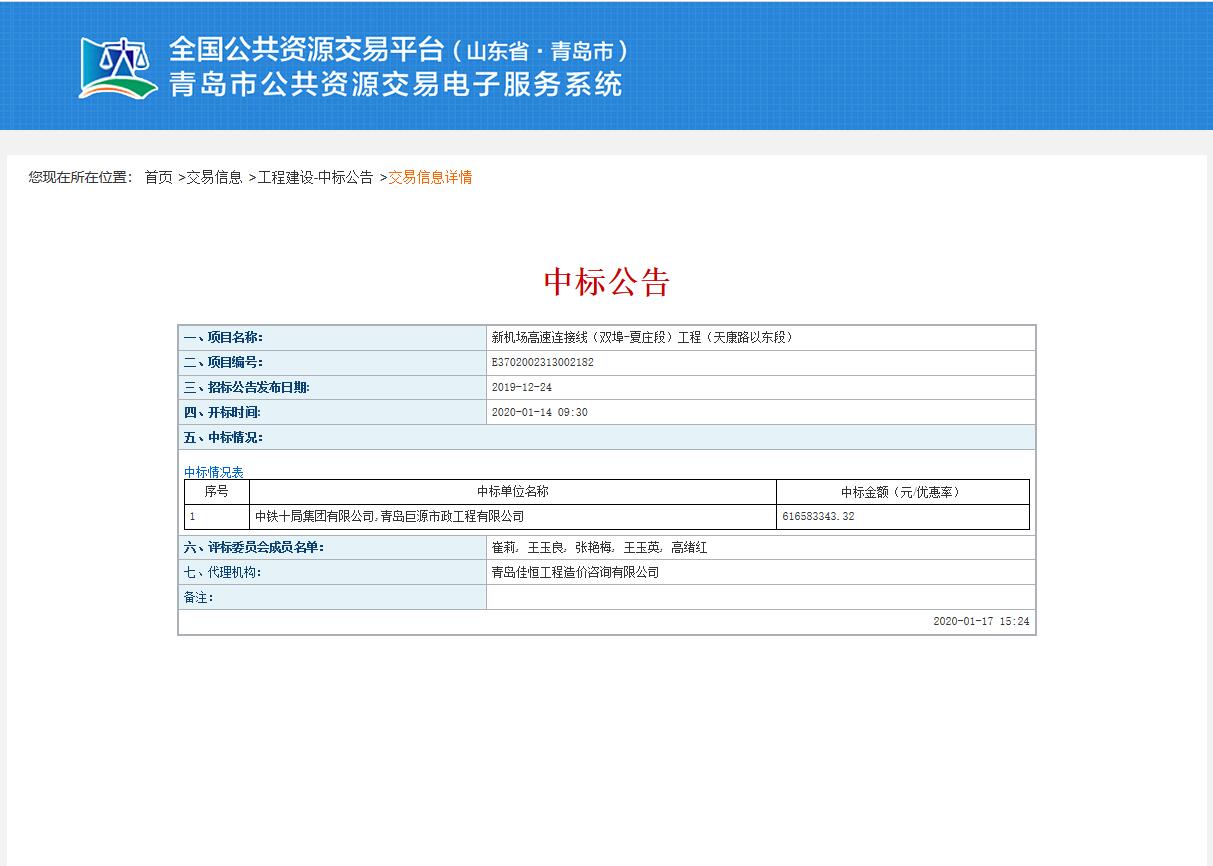
Task: Go to 首页 in the breadcrumb
Action: click(x=158, y=178)
